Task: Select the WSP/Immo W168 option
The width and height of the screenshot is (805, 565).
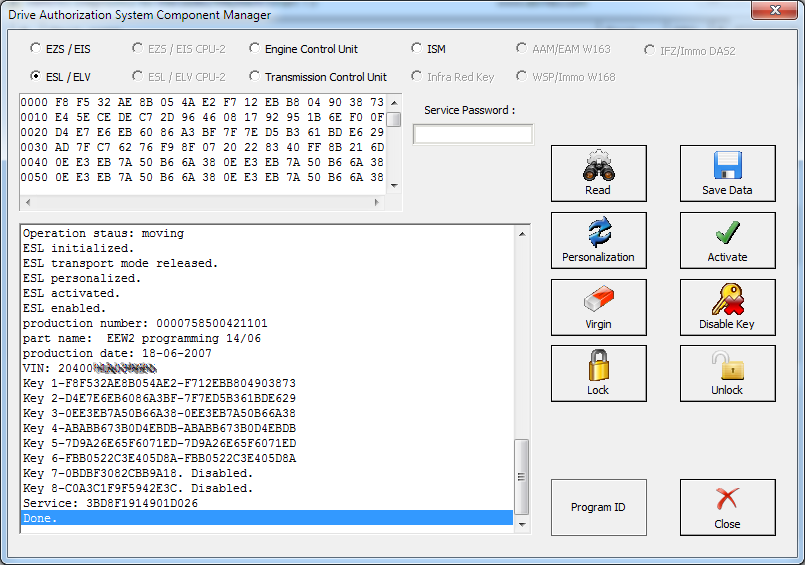Action: point(521,76)
